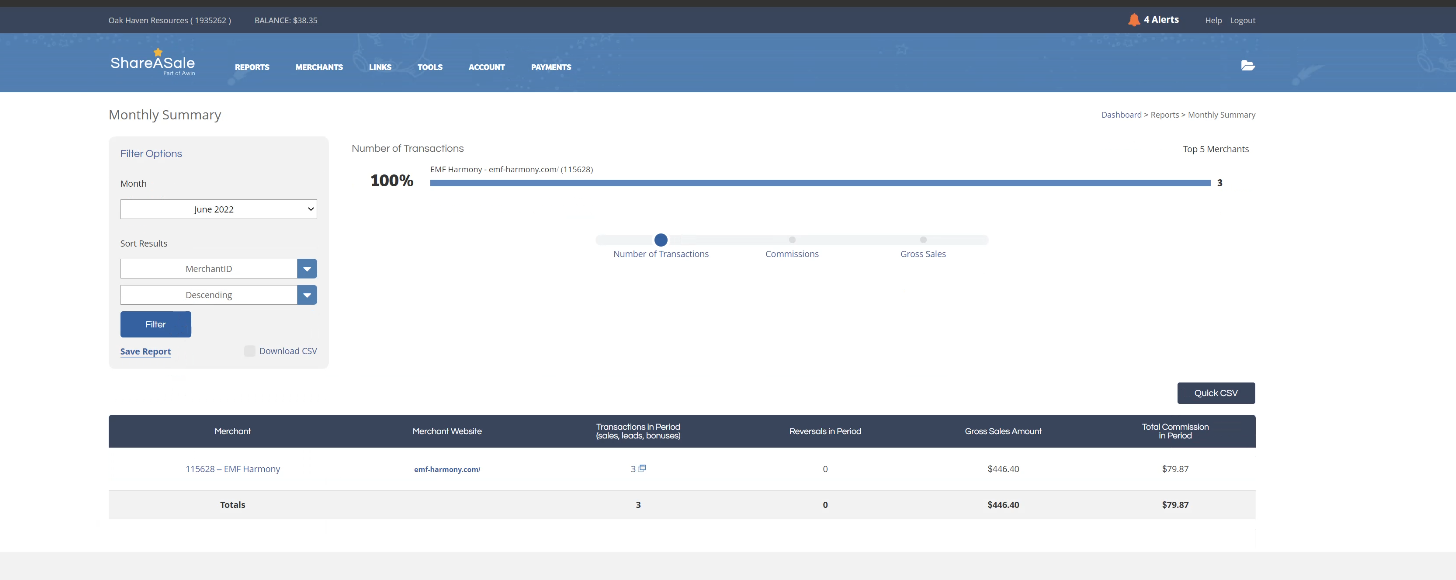Click the Merchant column header
Screen dimensions: 1456x580
coord(233,431)
